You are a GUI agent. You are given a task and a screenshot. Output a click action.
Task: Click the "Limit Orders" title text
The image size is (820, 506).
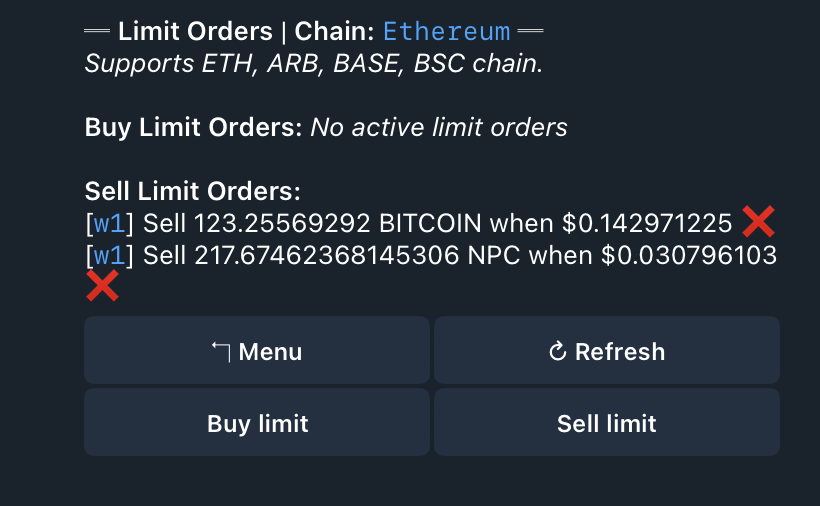195,31
